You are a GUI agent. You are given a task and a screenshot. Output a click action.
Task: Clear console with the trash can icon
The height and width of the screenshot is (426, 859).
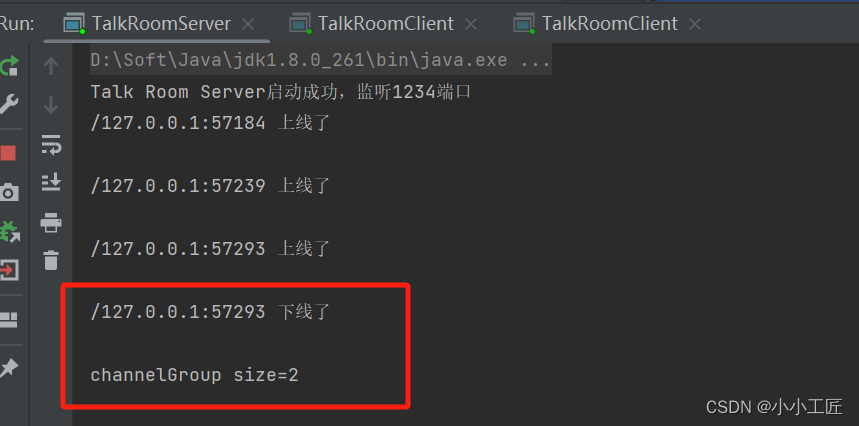51,260
